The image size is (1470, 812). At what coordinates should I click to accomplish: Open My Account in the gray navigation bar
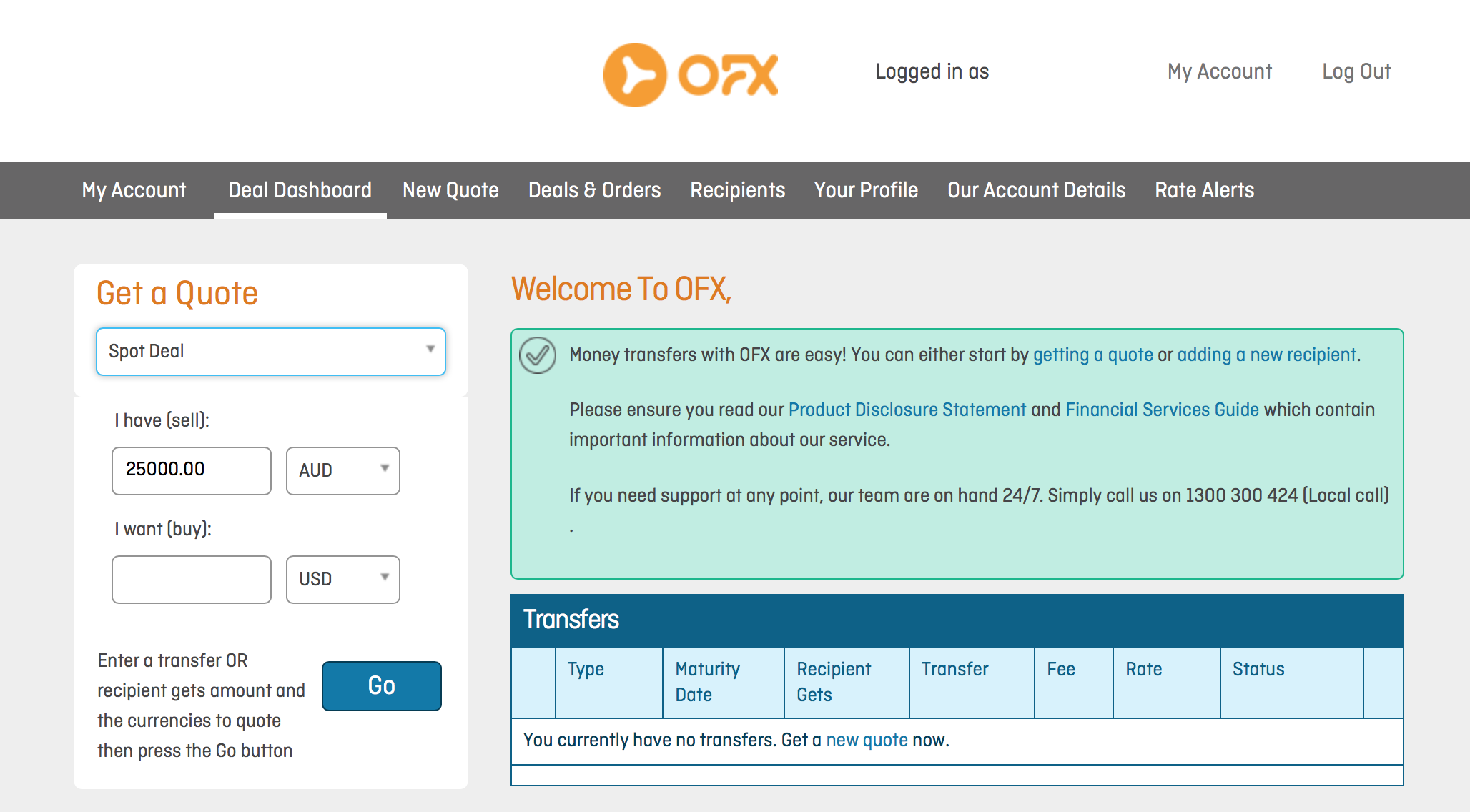pyautogui.click(x=134, y=190)
